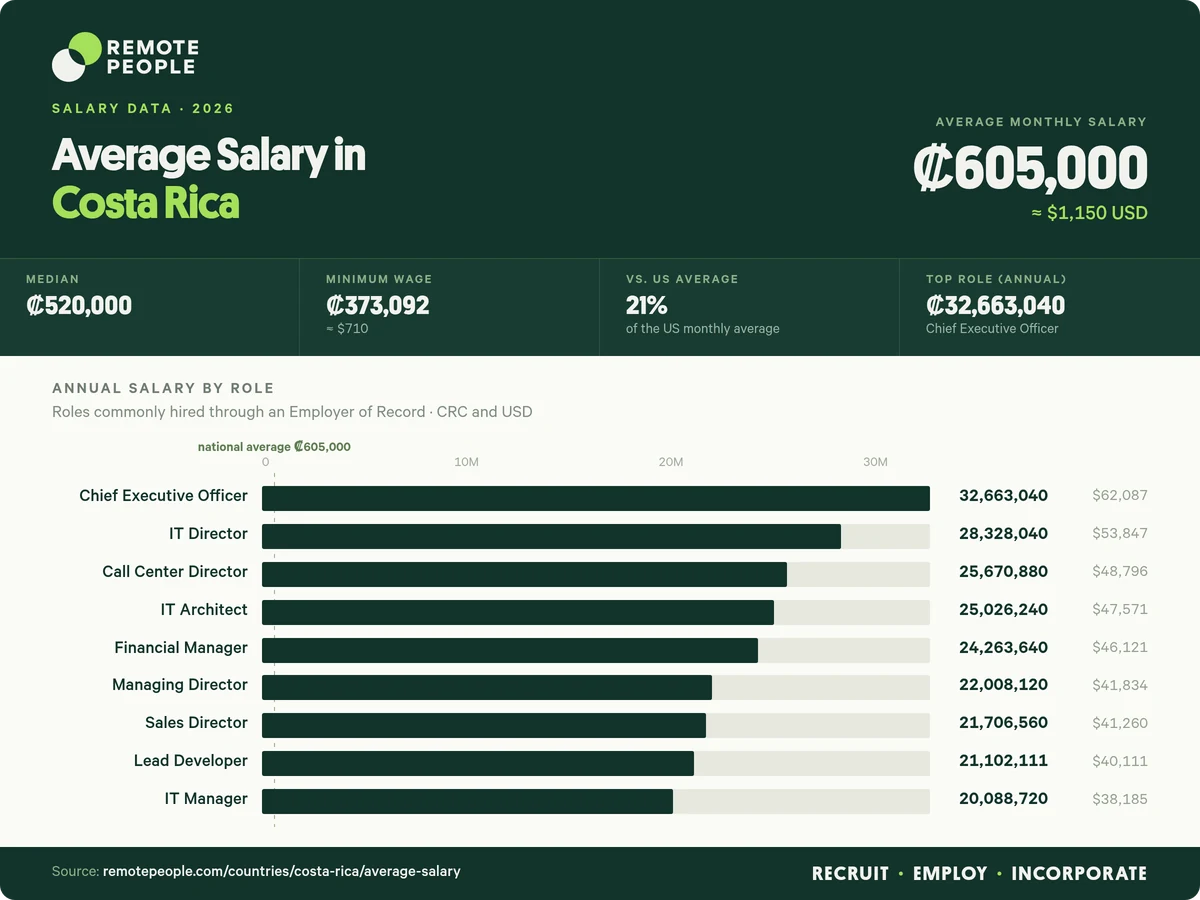Click the 21% statistic
The image size is (1200, 900).
pos(647,306)
